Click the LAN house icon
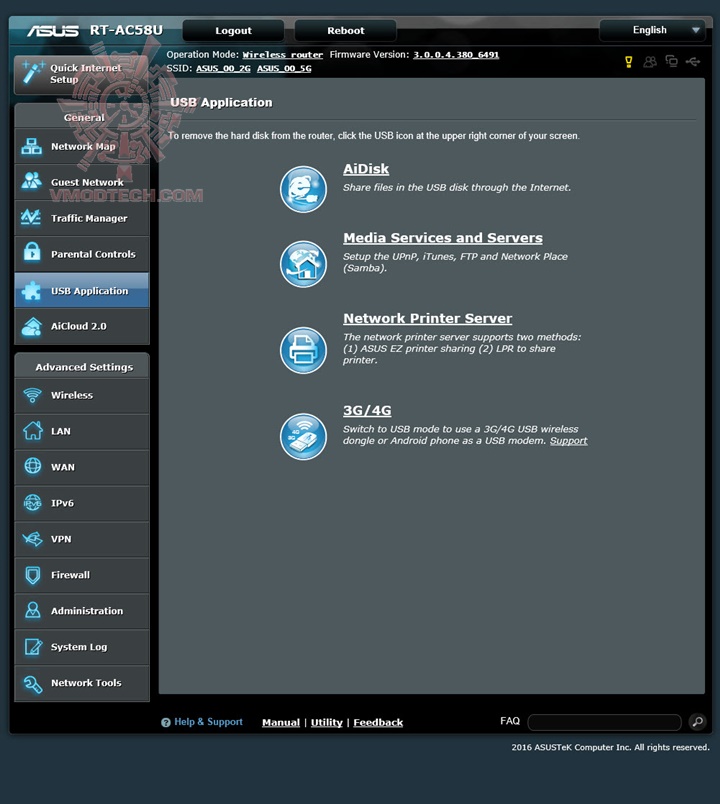Viewport: 720px width, 804px height. click(33, 431)
